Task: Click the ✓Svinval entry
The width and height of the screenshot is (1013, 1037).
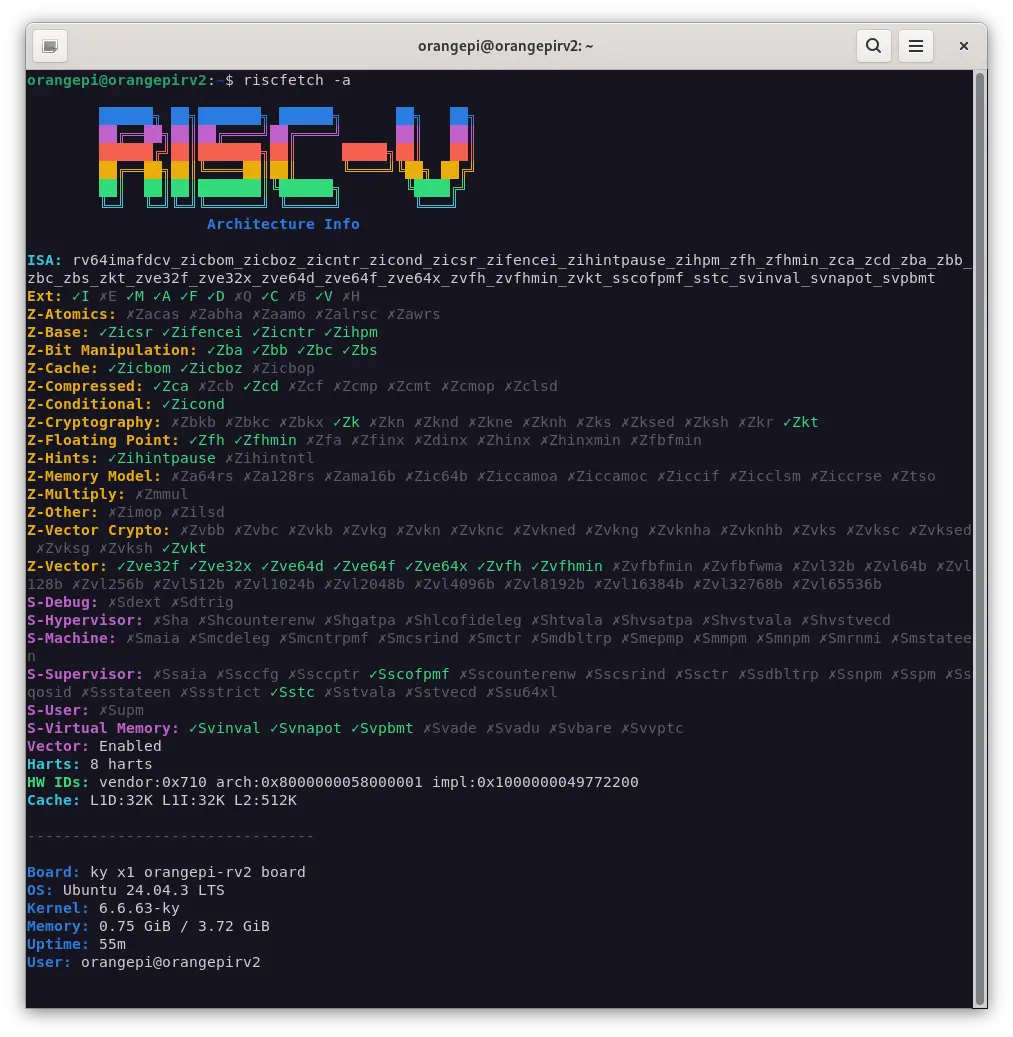Action: pos(224,728)
